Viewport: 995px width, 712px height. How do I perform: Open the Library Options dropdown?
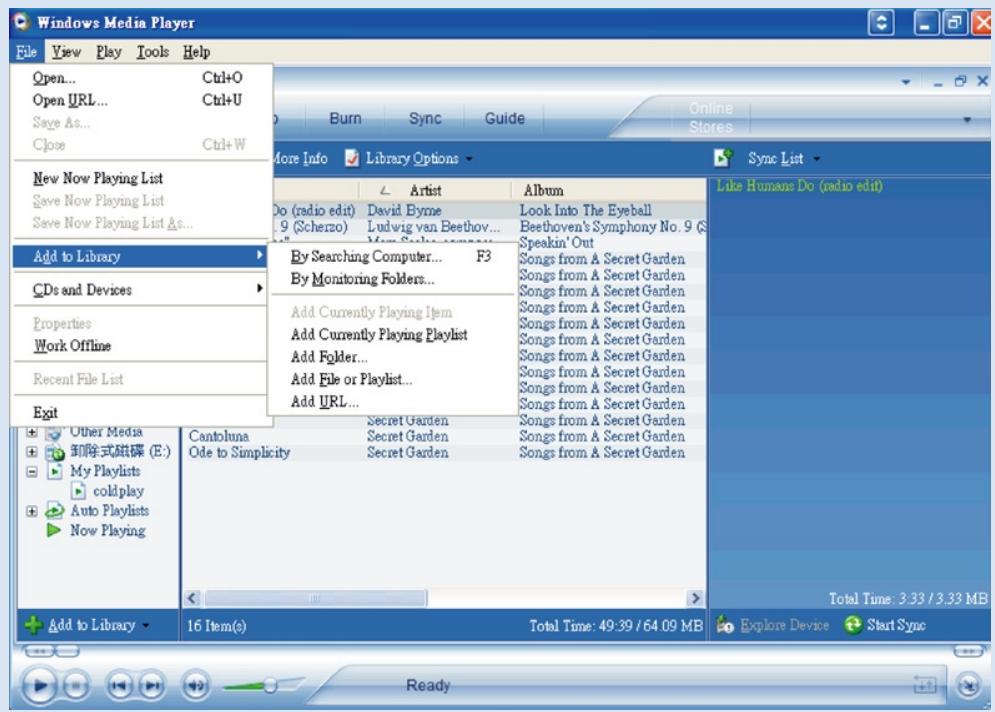[410, 158]
